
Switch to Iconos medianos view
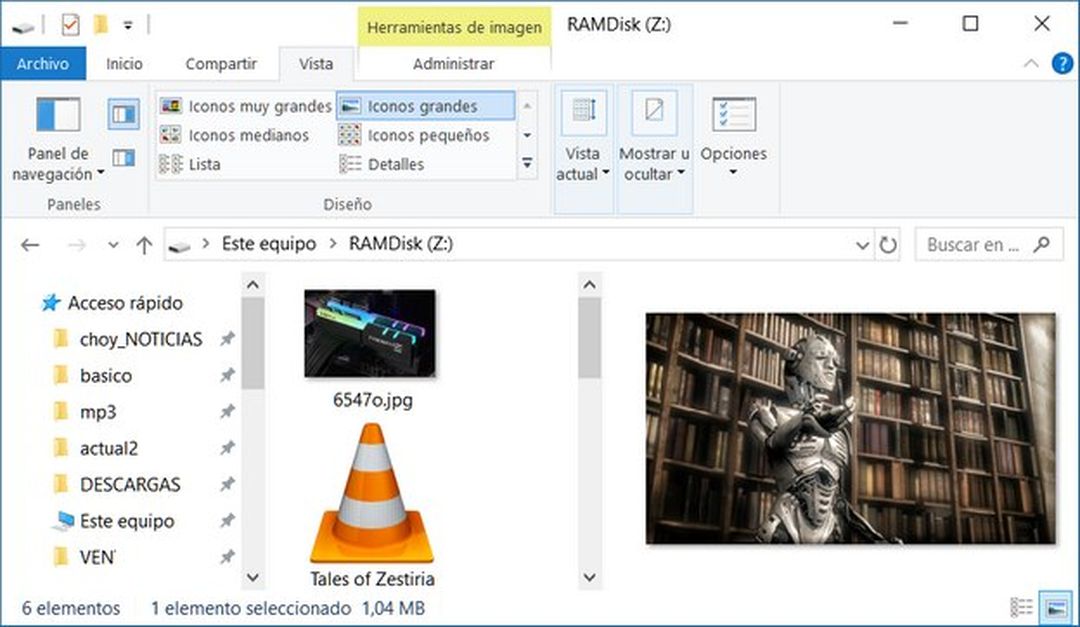(238, 135)
